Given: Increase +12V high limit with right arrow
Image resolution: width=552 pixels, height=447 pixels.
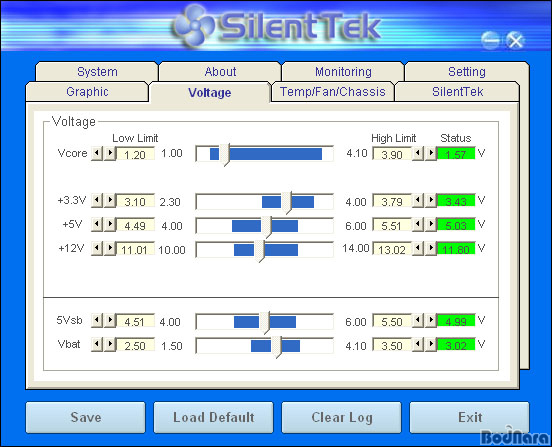Looking at the screenshot, I should pos(431,248).
